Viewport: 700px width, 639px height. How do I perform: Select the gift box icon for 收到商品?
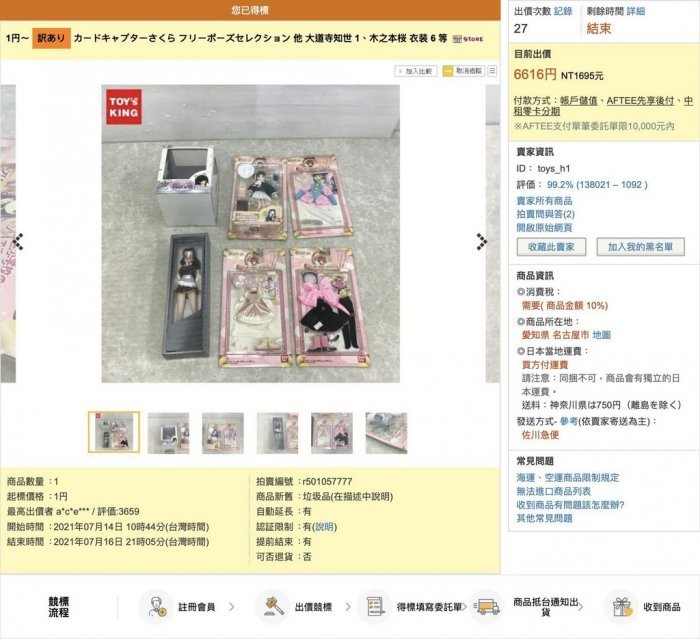click(x=622, y=607)
